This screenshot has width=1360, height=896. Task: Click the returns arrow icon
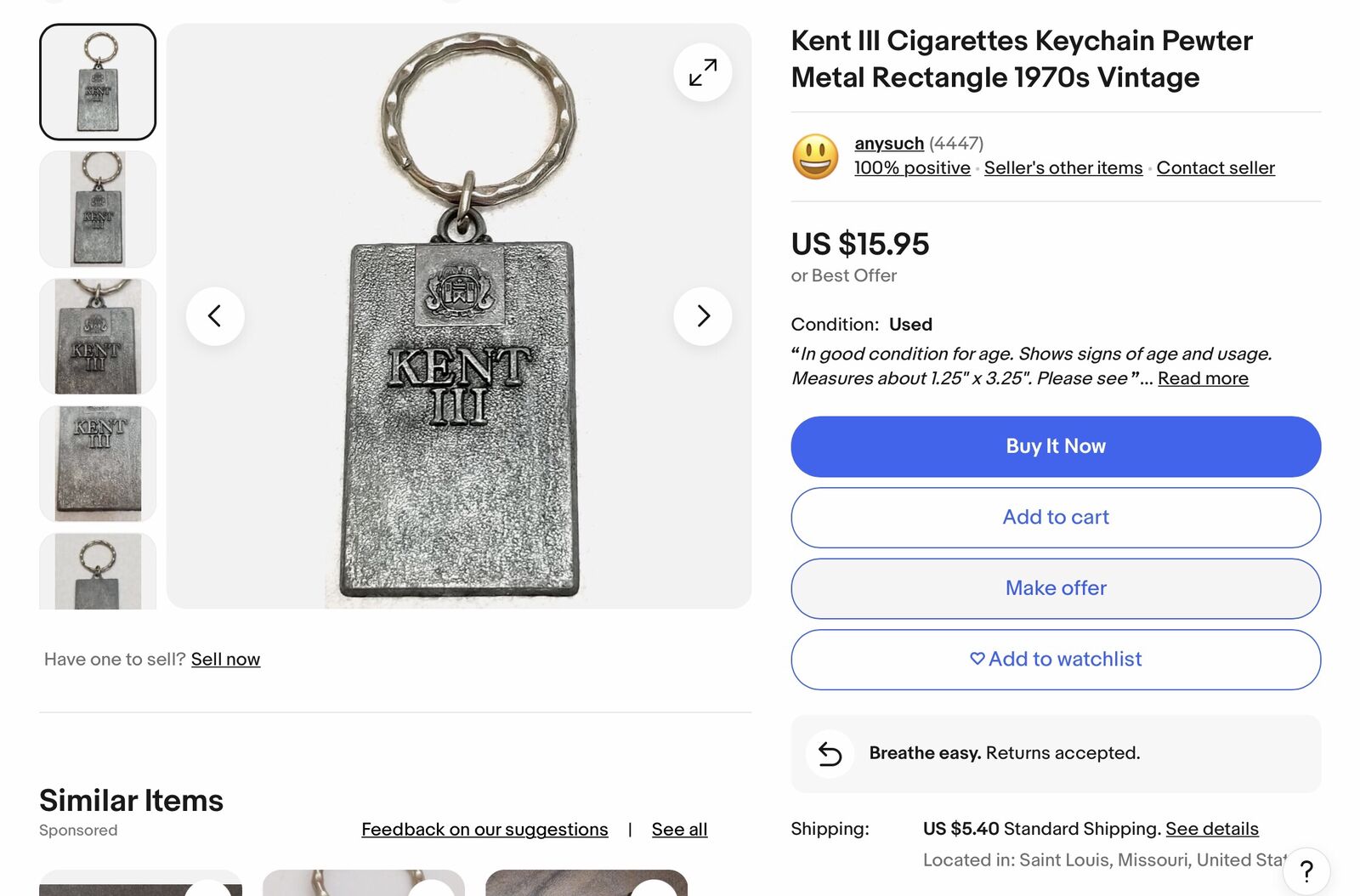coord(830,753)
